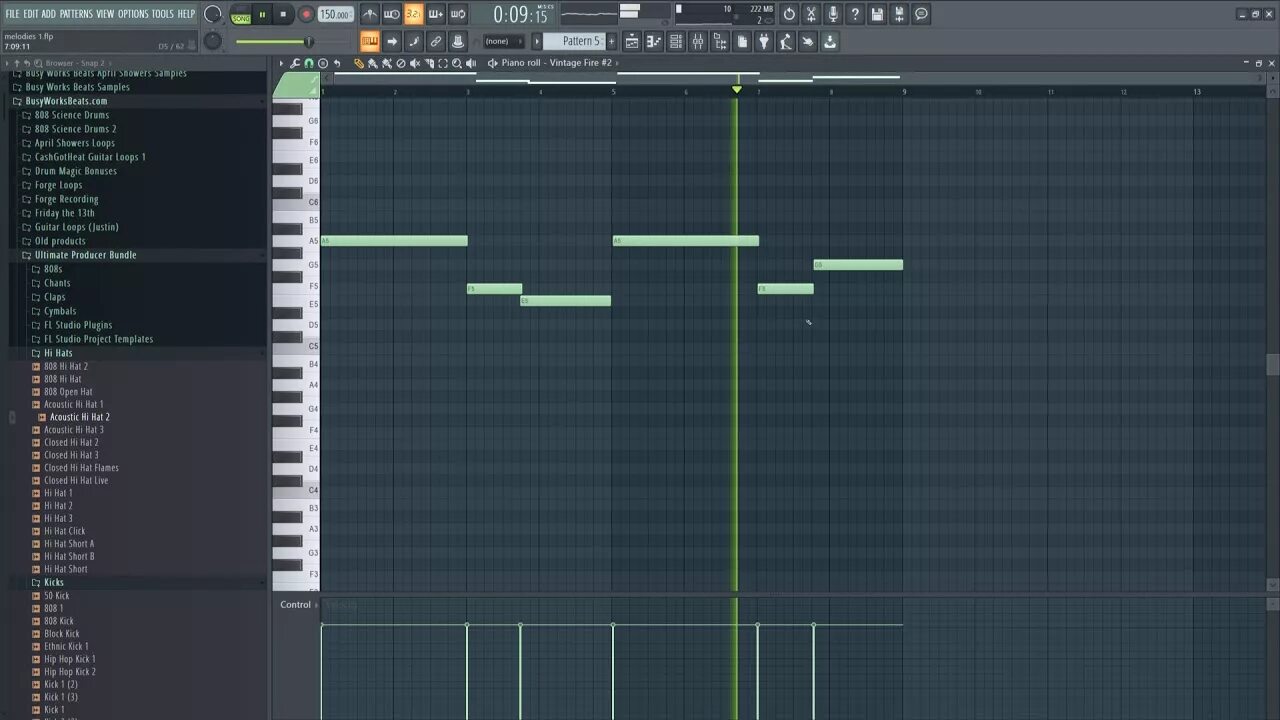Image resolution: width=1280 pixels, height=720 pixels.
Task: Select the Acoustic Hi Hat 2 sample
Action: pyautogui.click(x=80, y=417)
